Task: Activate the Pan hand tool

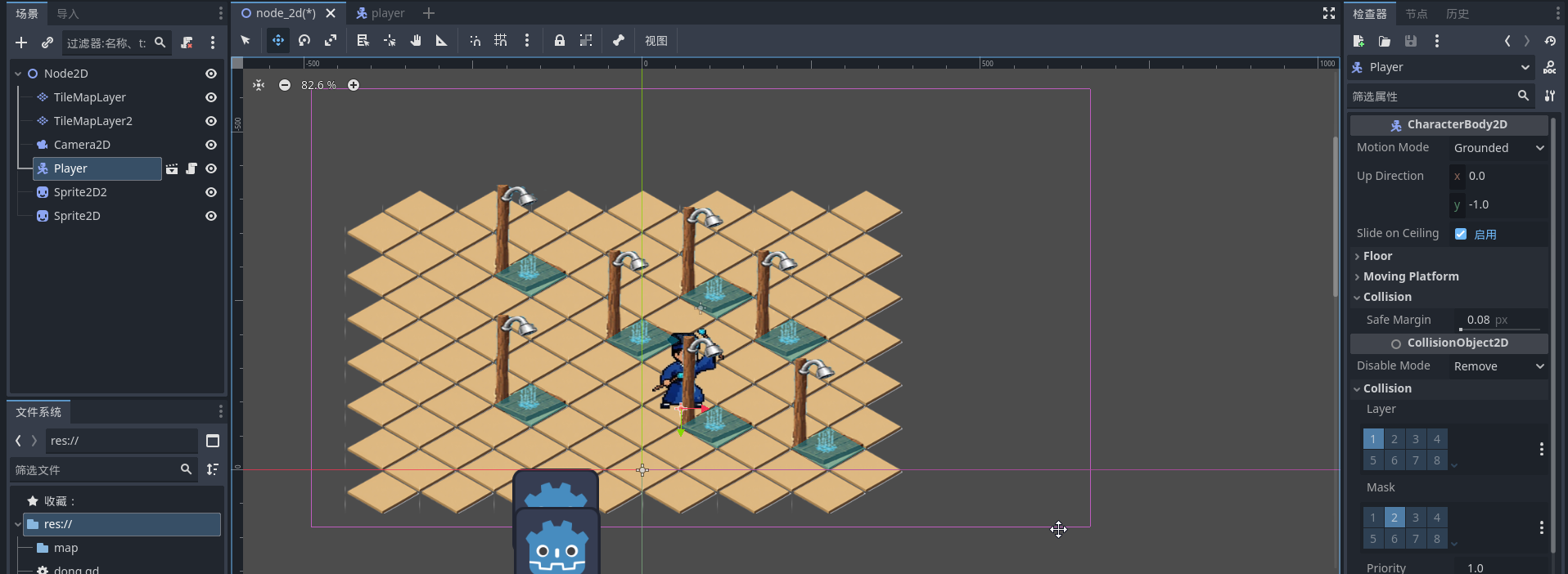Action: [416, 40]
